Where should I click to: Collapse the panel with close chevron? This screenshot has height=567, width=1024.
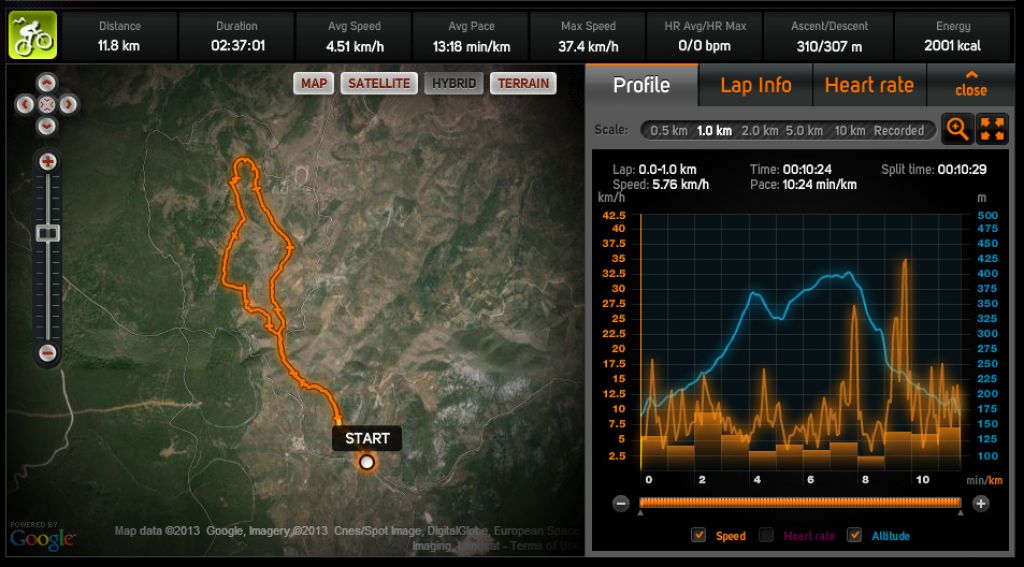click(971, 84)
